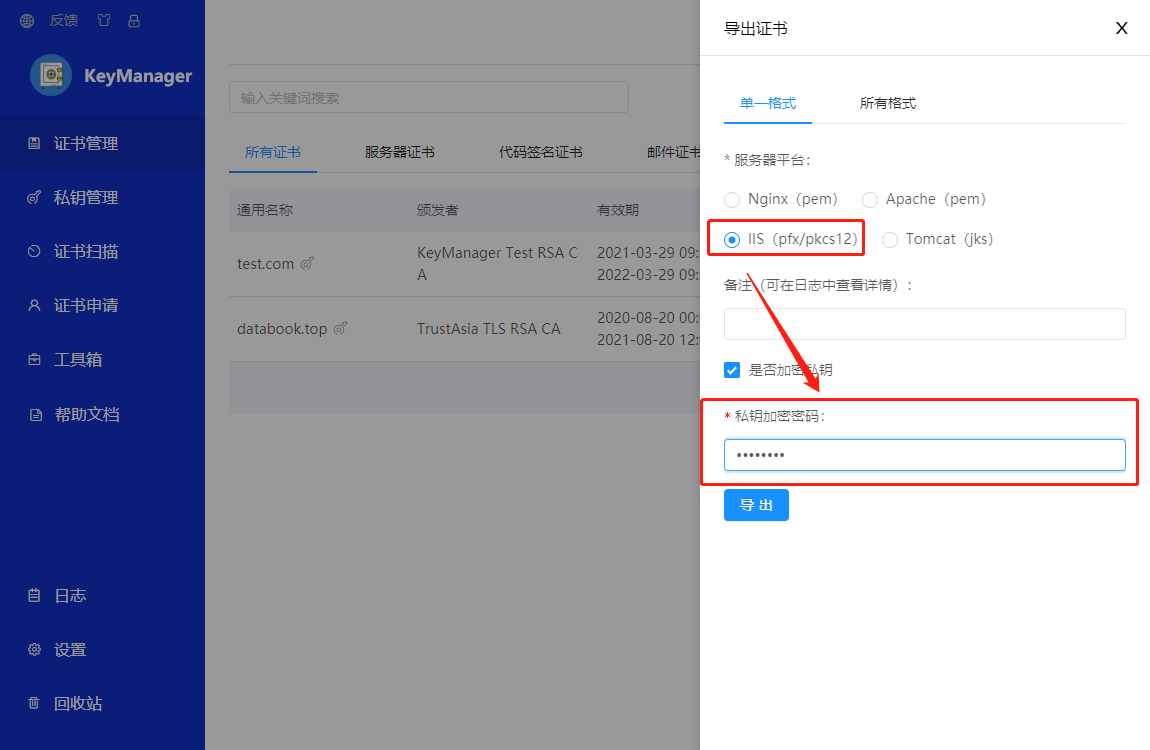Click the KeyManager safe logo
The width and height of the screenshot is (1150, 750).
coord(51,75)
